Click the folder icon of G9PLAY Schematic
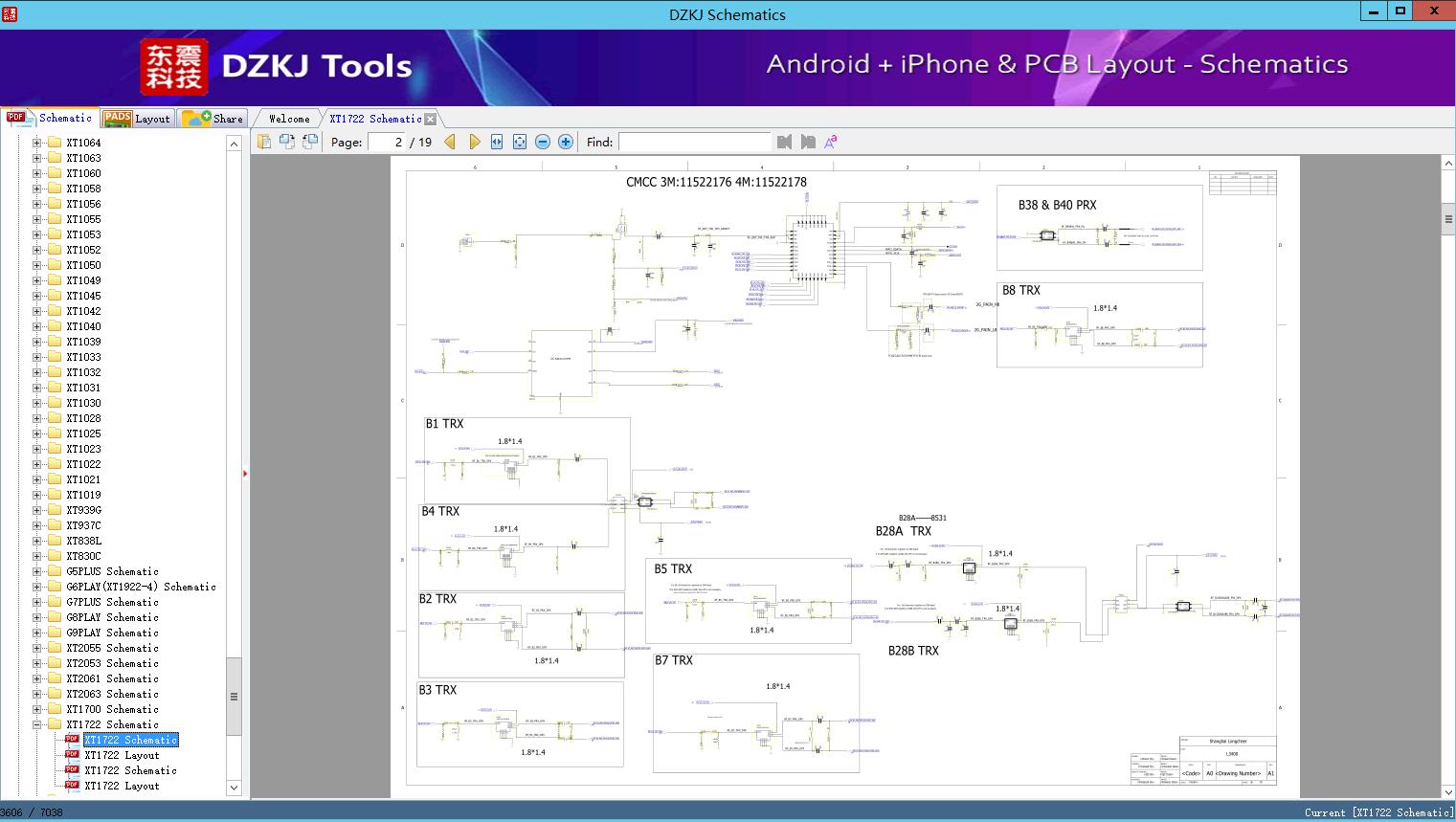This screenshot has height=822, width=1456. click(55, 633)
